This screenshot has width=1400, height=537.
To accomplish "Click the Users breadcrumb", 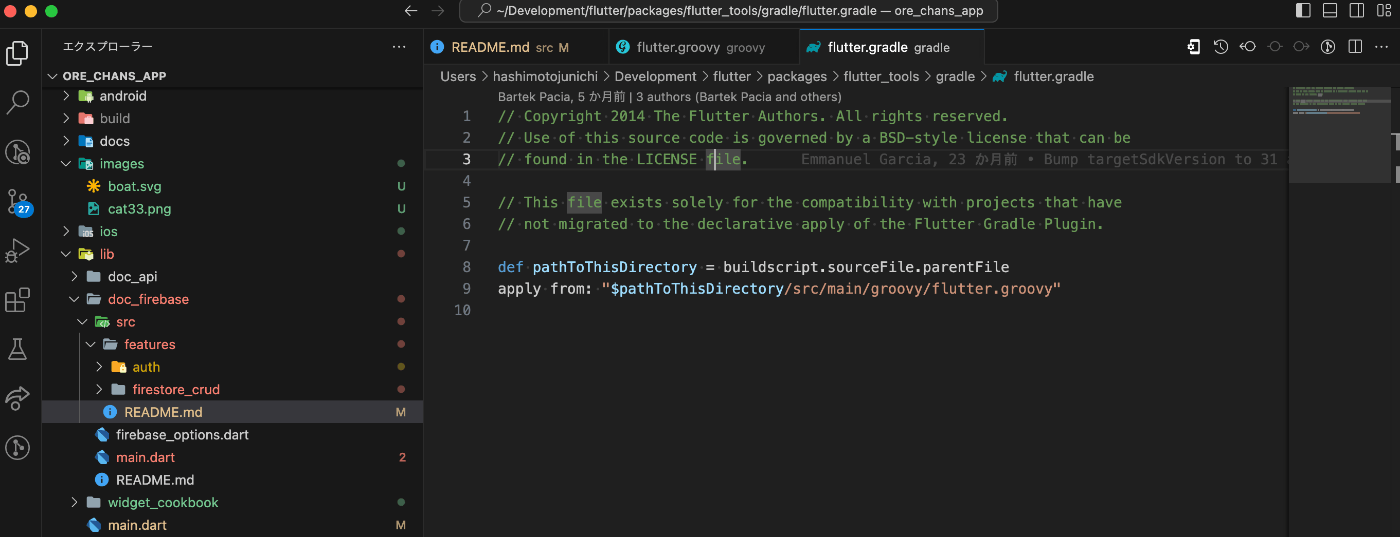I will pos(458,76).
